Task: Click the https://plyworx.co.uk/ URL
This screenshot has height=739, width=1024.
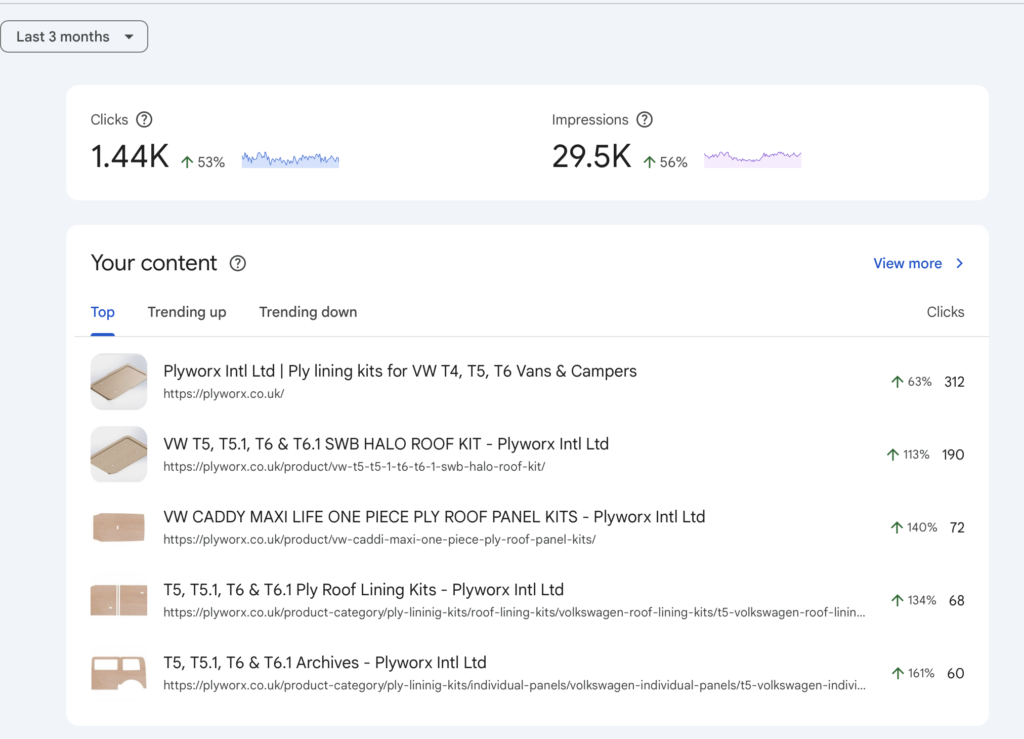Action: click(223, 394)
